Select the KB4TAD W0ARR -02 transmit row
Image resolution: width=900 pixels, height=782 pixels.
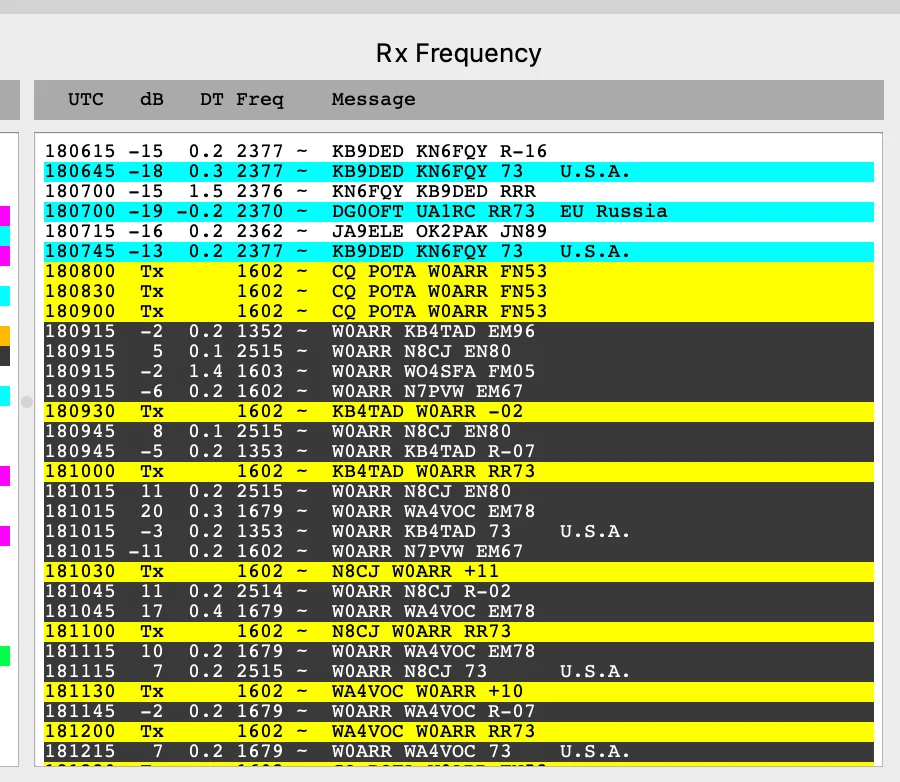[x=459, y=412]
